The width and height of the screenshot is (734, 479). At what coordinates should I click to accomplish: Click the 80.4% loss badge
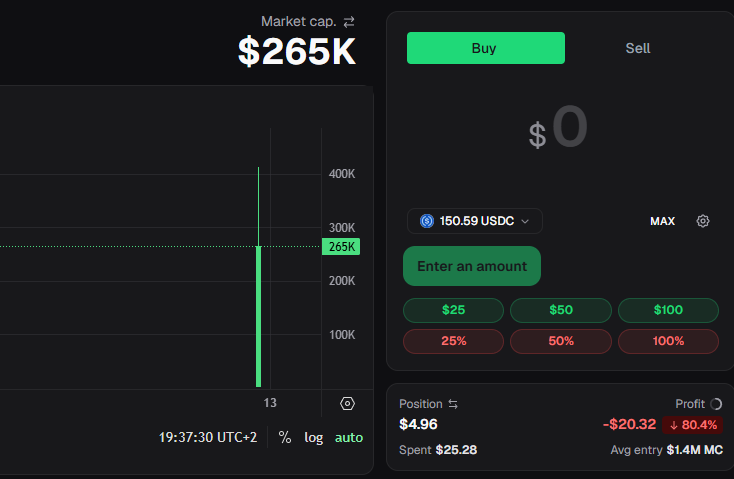(693, 425)
